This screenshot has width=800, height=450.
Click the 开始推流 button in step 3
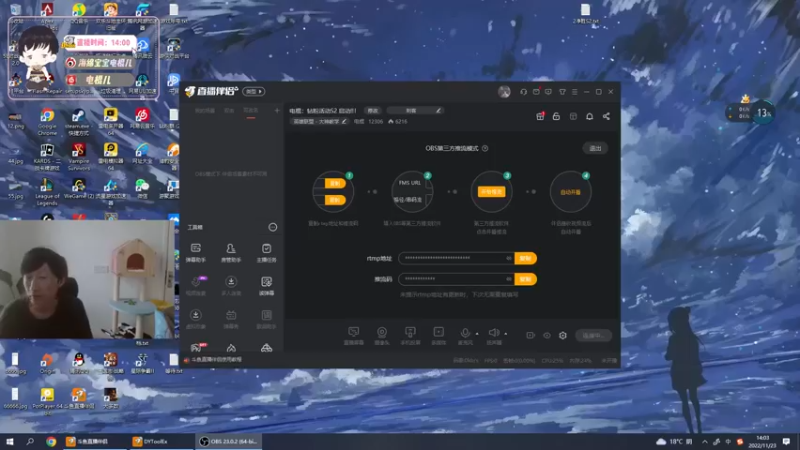pos(491,192)
